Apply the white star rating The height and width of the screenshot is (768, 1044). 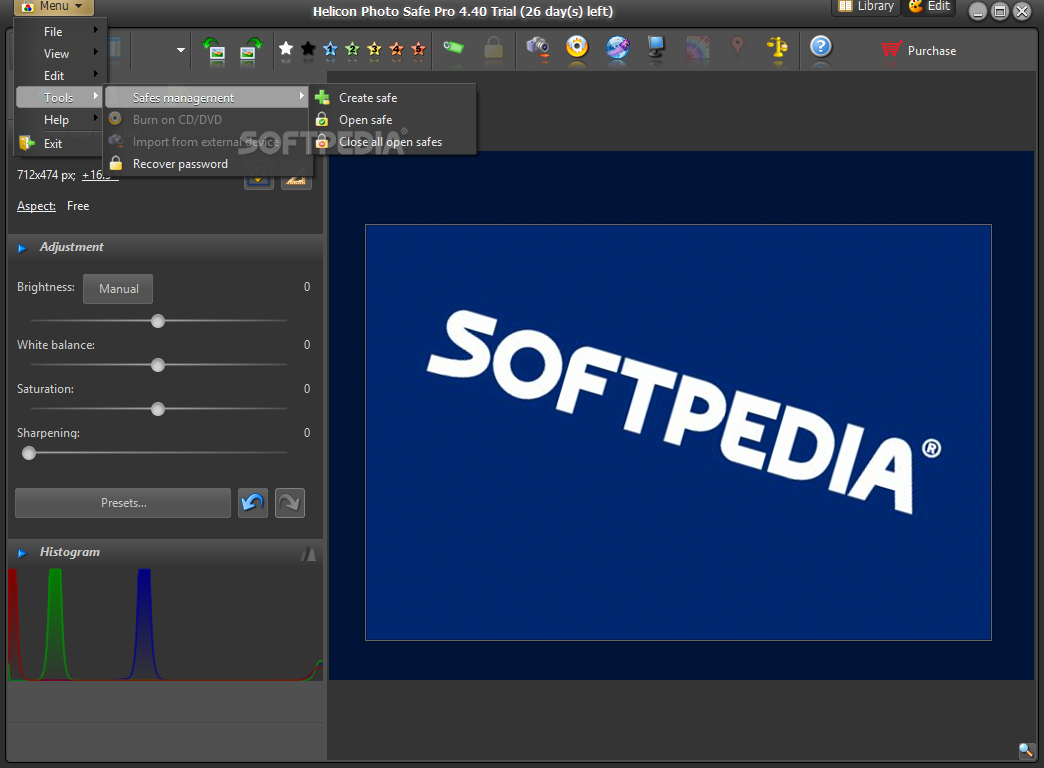(286, 49)
